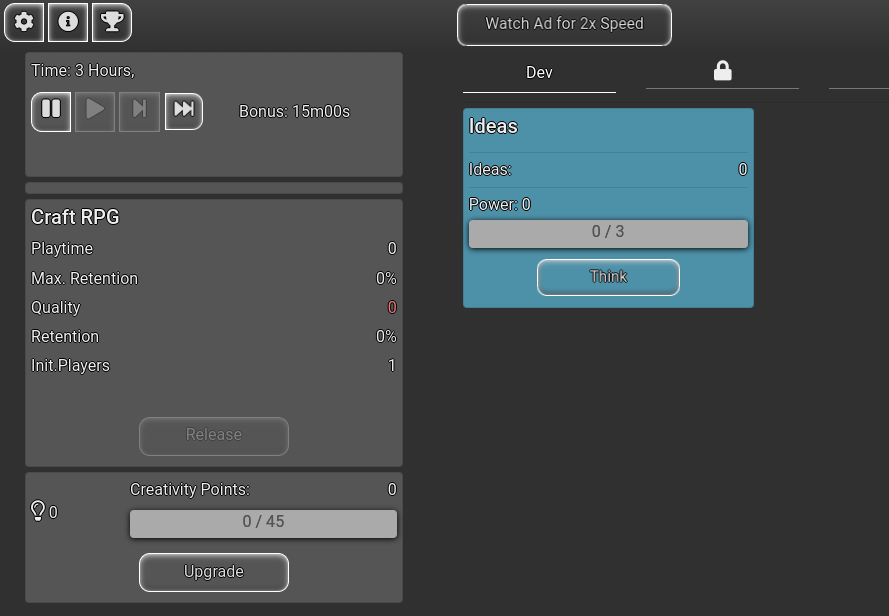Click the red Quality value
The image size is (889, 616).
click(x=392, y=308)
